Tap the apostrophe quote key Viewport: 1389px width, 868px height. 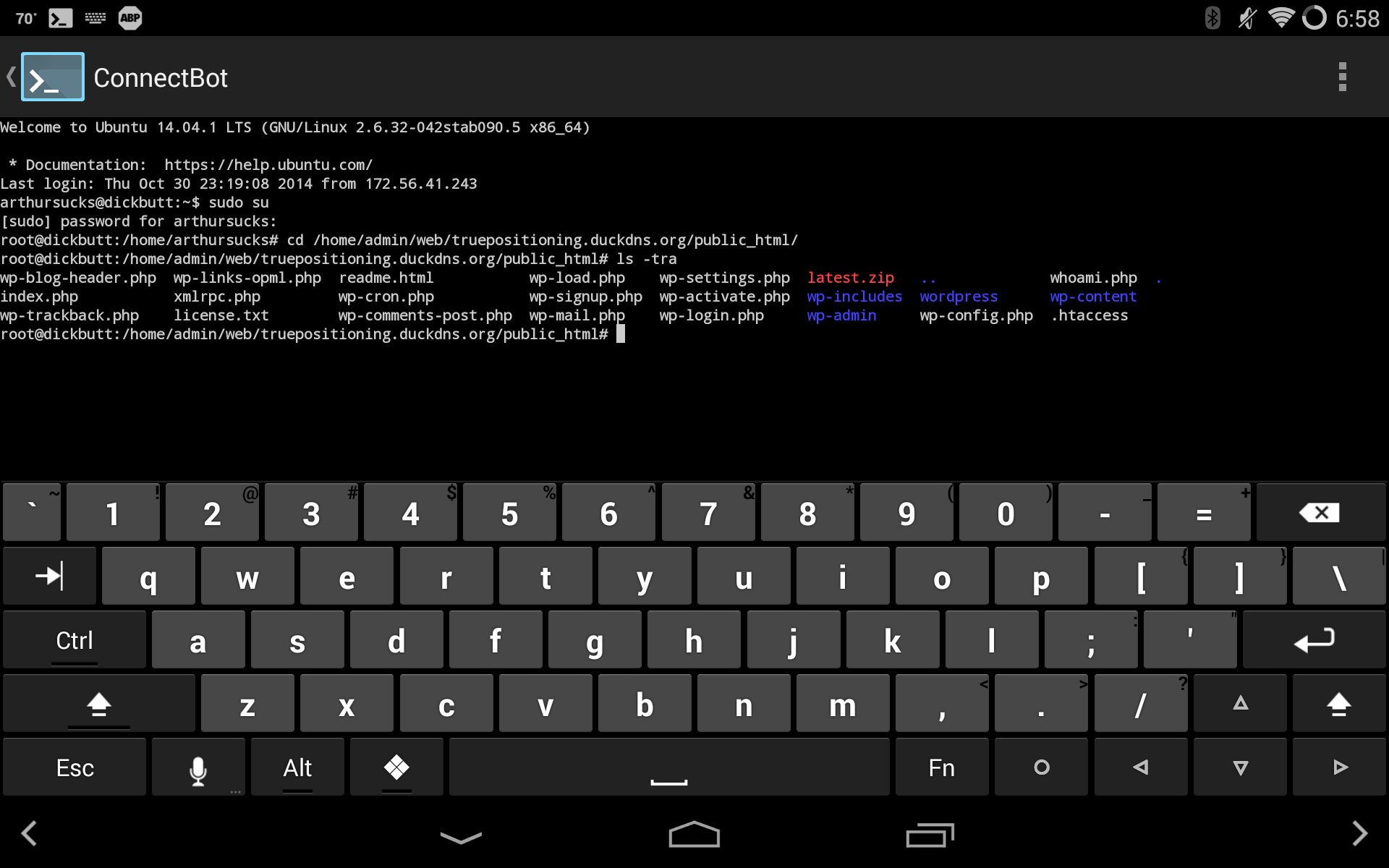tap(1190, 640)
